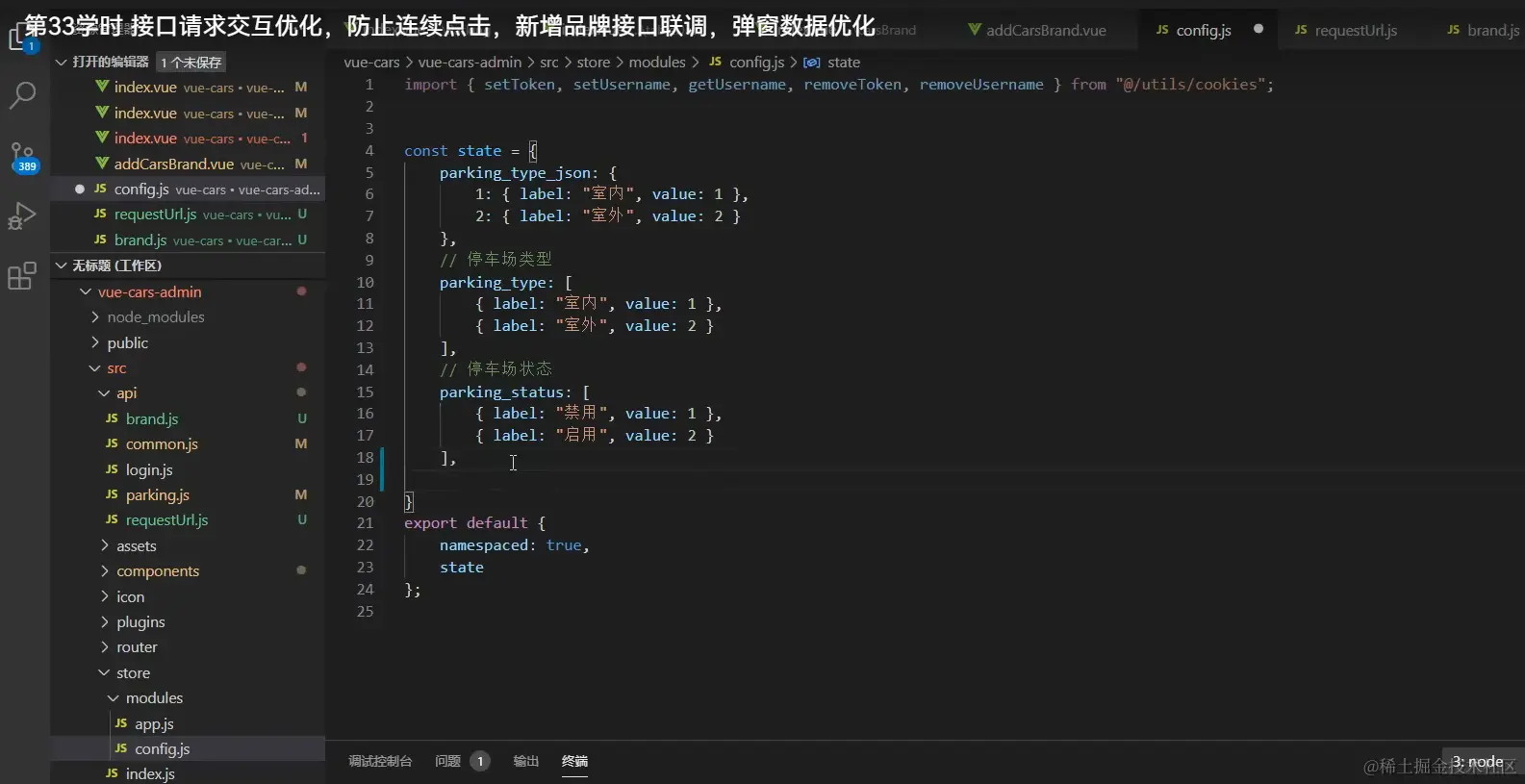The height and width of the screenshot is (784, 1525).
Task: Open the 输出 panel tab
Action: (525, 761)
